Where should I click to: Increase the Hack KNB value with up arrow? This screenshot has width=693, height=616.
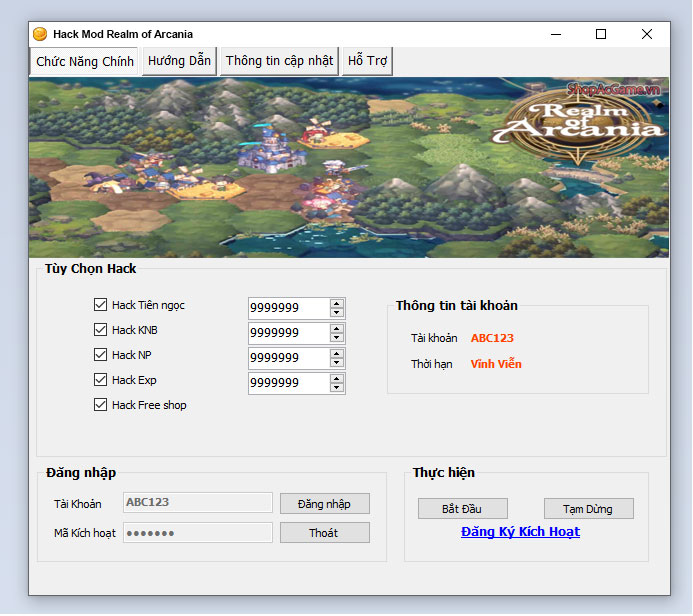click(337, 329)
